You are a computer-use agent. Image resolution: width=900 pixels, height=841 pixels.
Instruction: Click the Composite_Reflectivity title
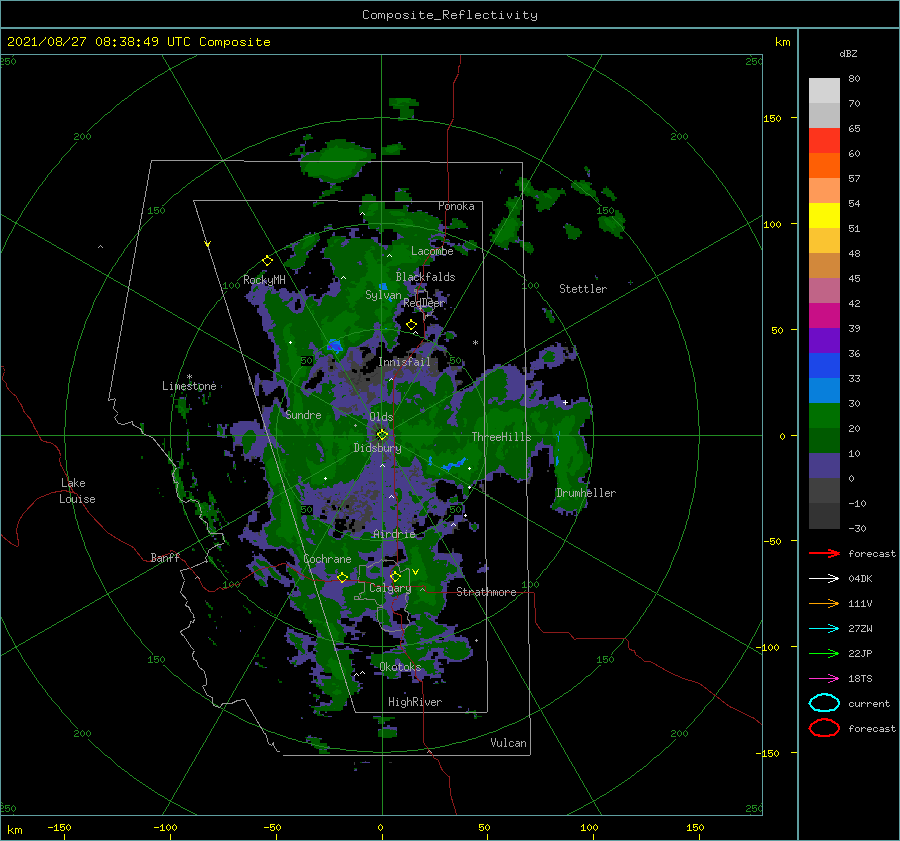point(450,15)
